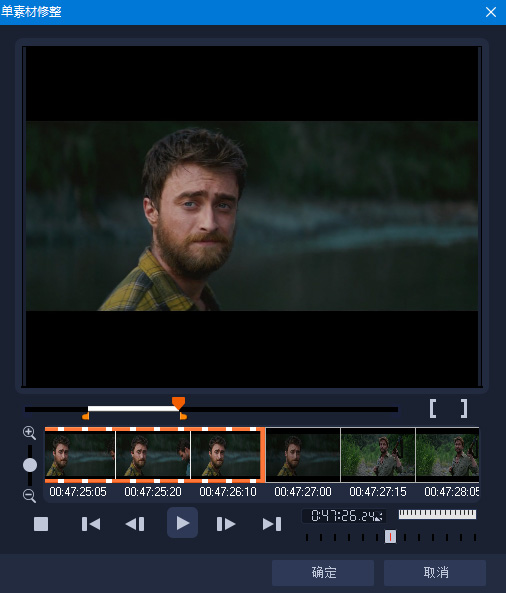Screen dimensions: 506x593
Task: Click the zoom level slider knob
Action: (30, 465)
